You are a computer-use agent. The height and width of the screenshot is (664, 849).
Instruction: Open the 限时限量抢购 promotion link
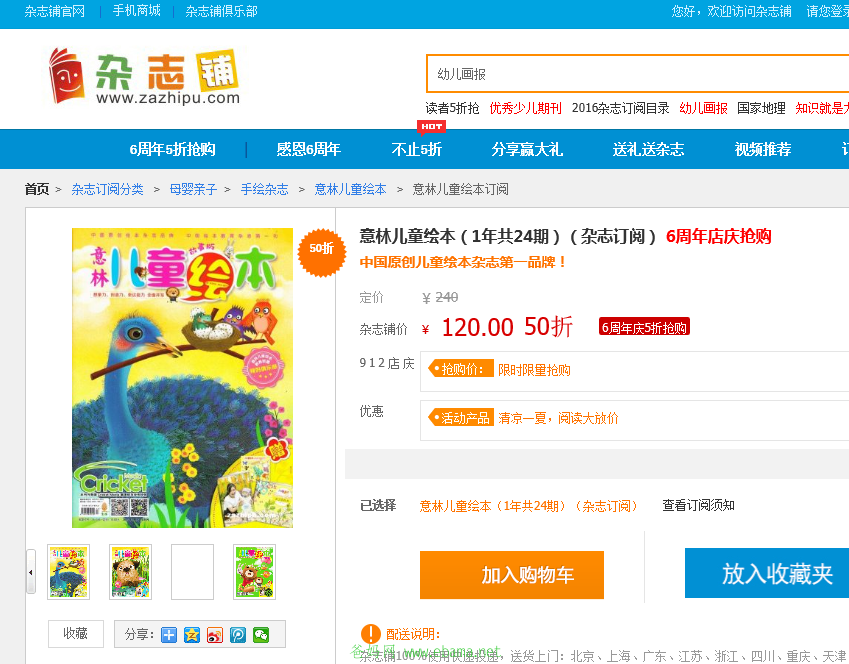(534, 370)
